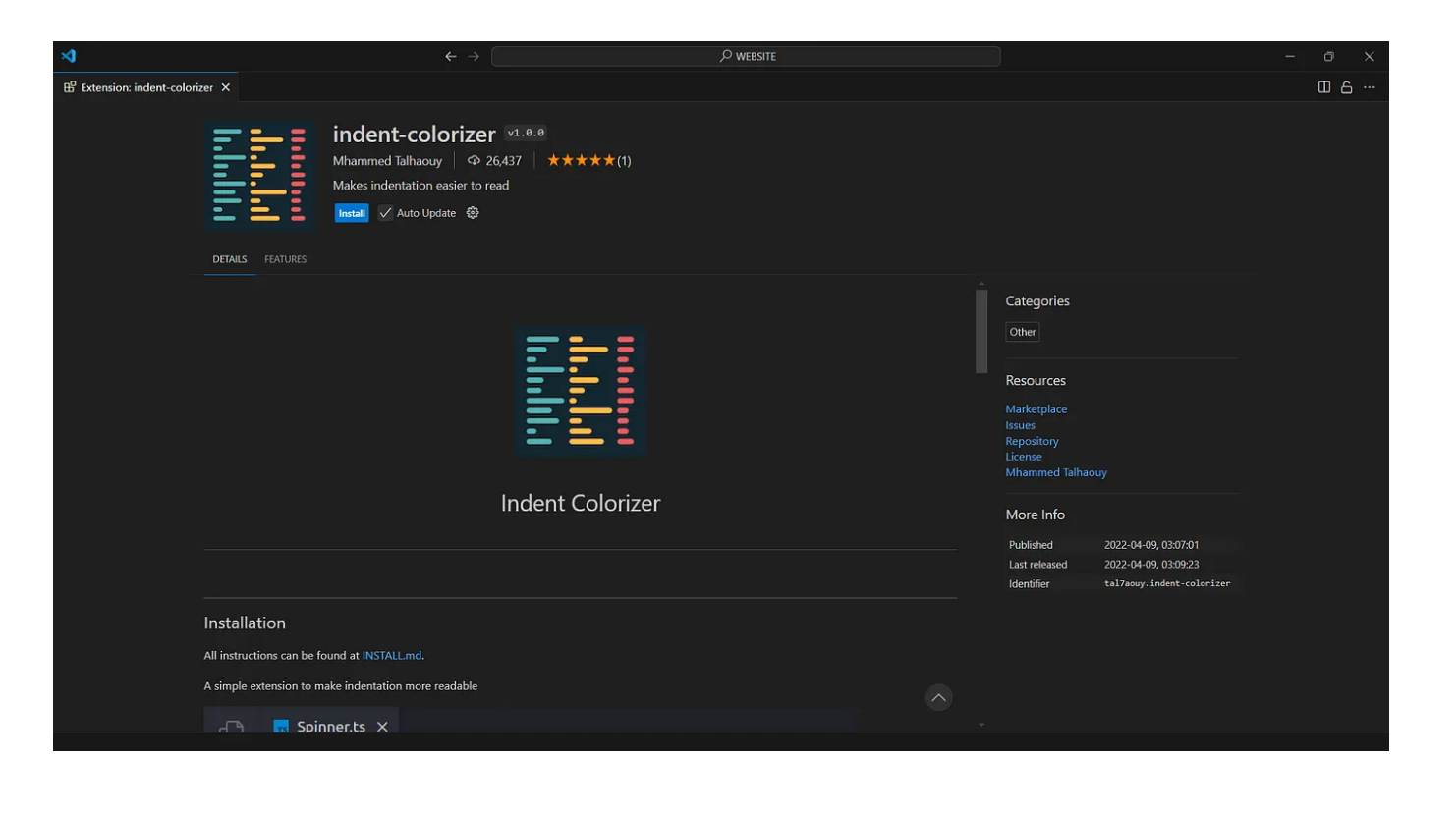Click the tal7aouy.indent-colorizer identifier value
1456x813 pixels.
1167,583
